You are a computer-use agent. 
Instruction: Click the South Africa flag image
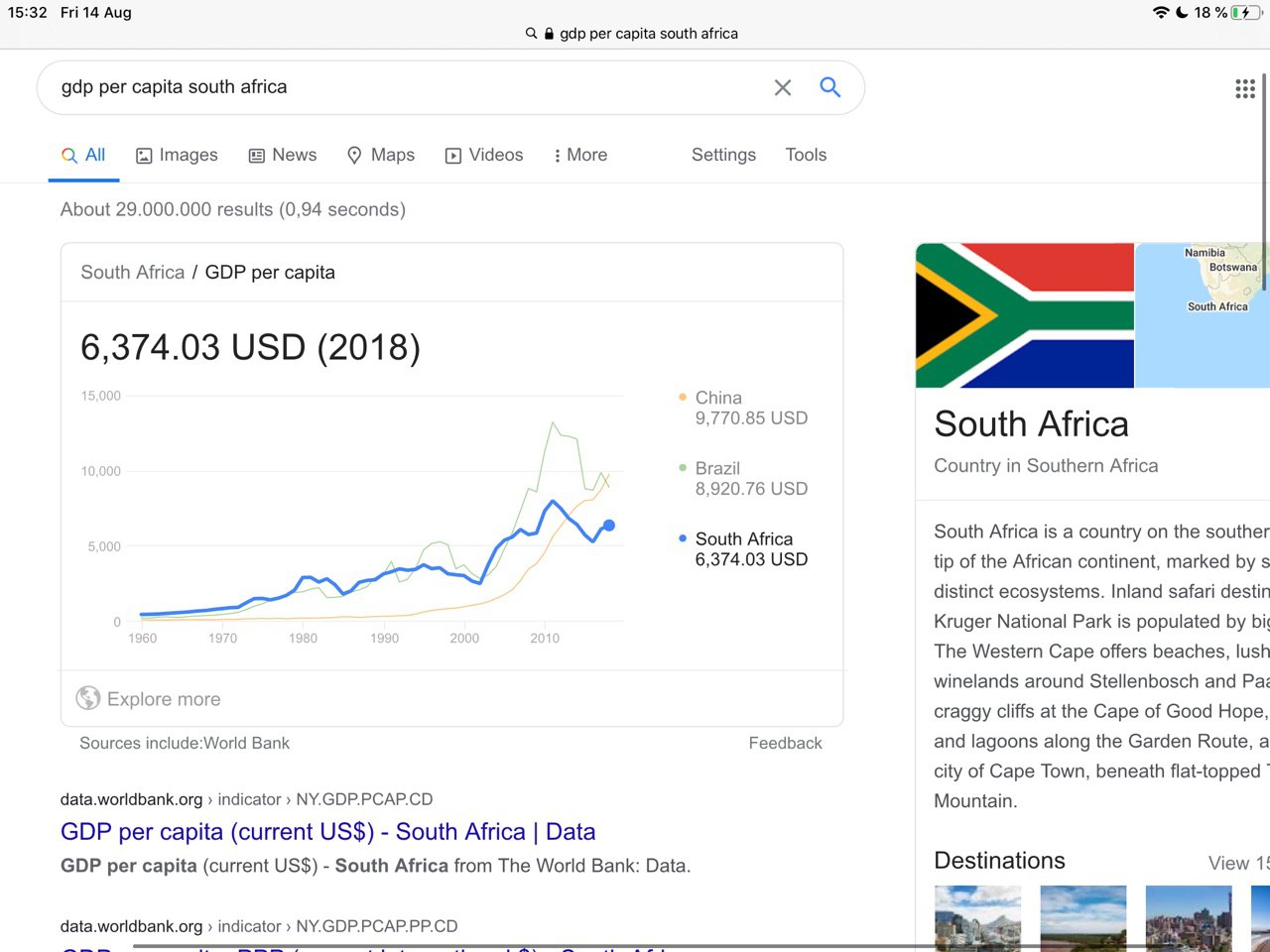(1024, 315)
